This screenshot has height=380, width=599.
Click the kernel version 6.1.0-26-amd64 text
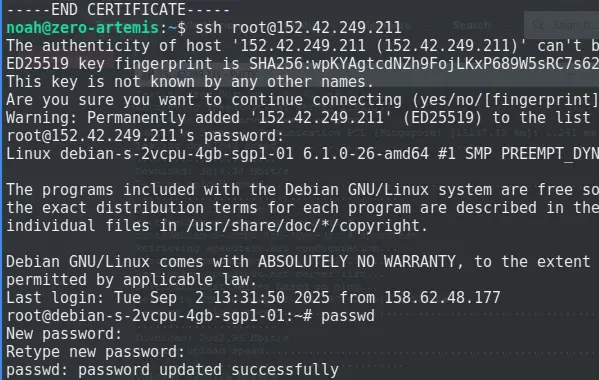(366, 154)
